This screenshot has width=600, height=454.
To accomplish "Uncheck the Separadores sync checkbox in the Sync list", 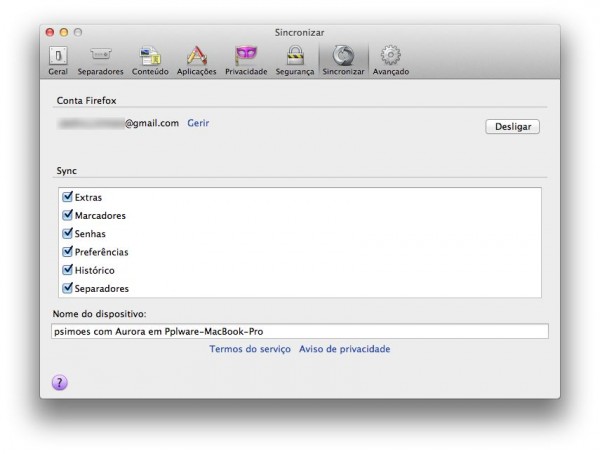I will click(67, 288).
